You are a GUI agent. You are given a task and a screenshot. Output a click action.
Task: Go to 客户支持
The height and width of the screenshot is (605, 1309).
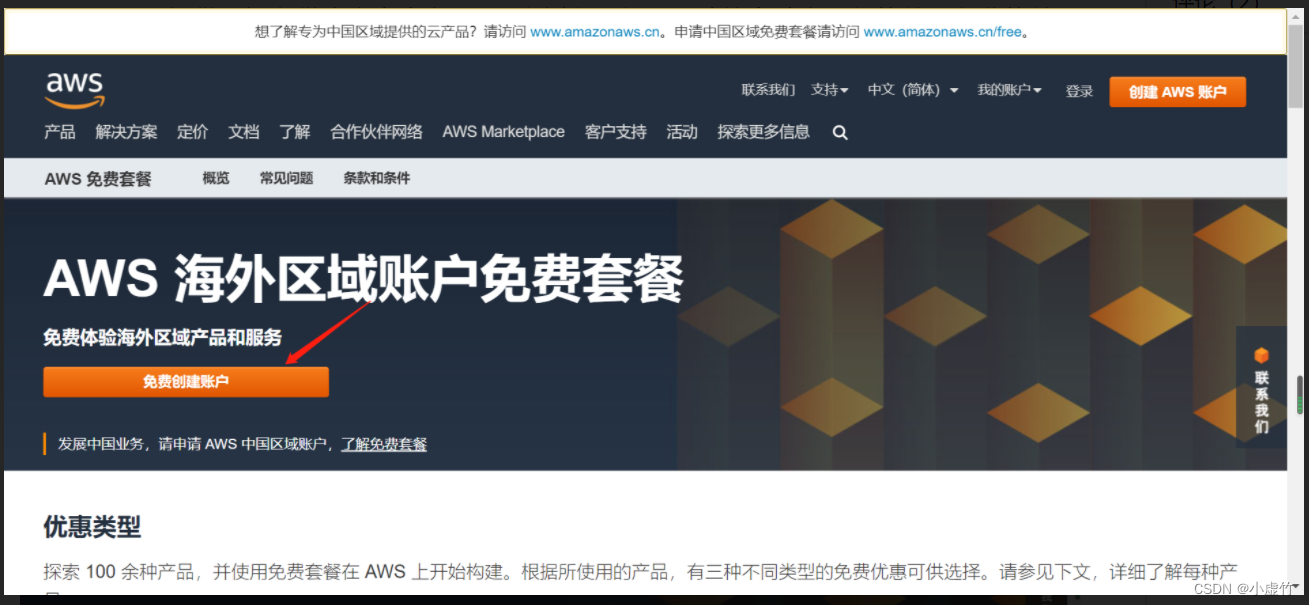pos(616,132)
